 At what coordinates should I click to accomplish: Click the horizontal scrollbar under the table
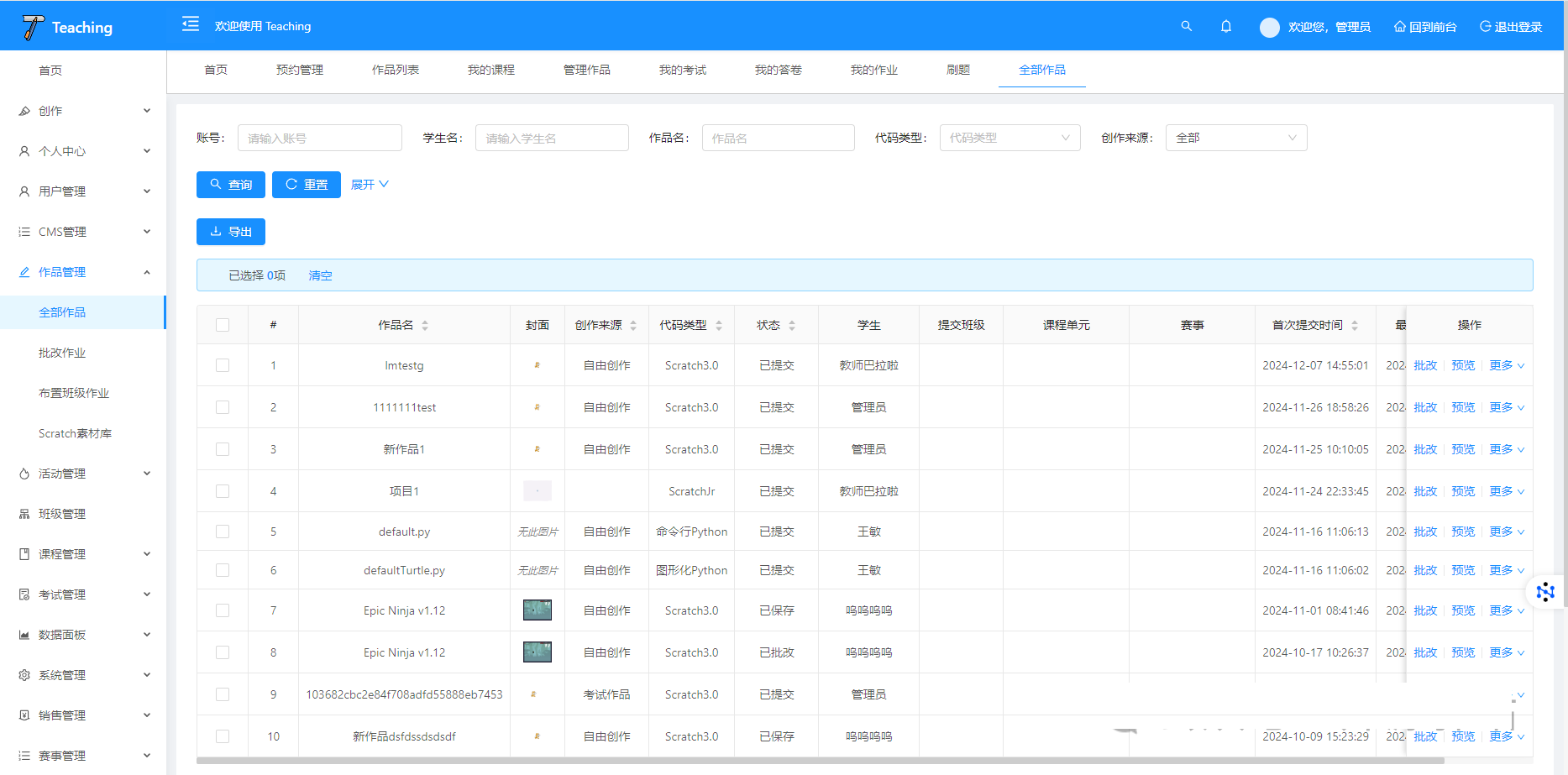click(820, 761)
